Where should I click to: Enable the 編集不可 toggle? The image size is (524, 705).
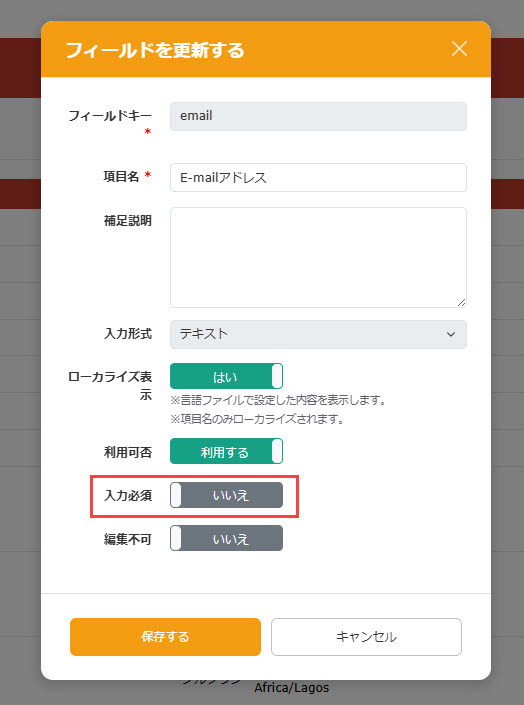click(226, 538)
